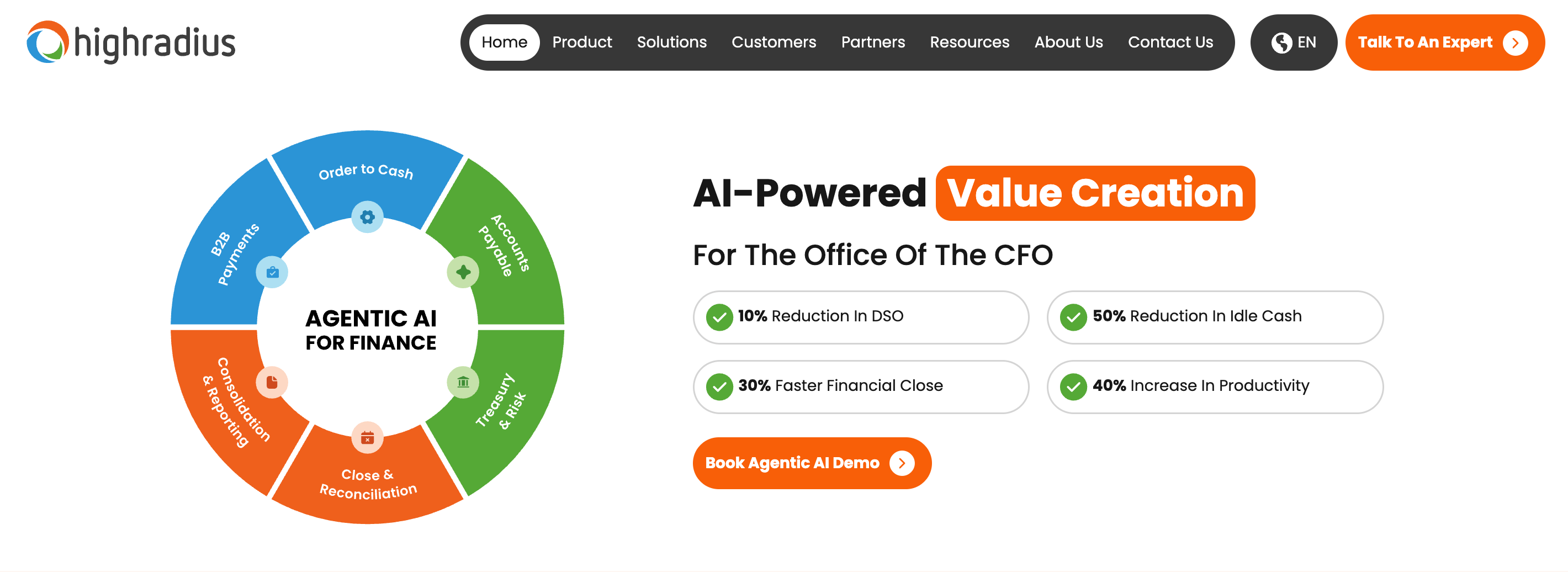This screenshot has height=572, width=1568.
Task: Click the HighRadius logo
Action: coord(131,42)
